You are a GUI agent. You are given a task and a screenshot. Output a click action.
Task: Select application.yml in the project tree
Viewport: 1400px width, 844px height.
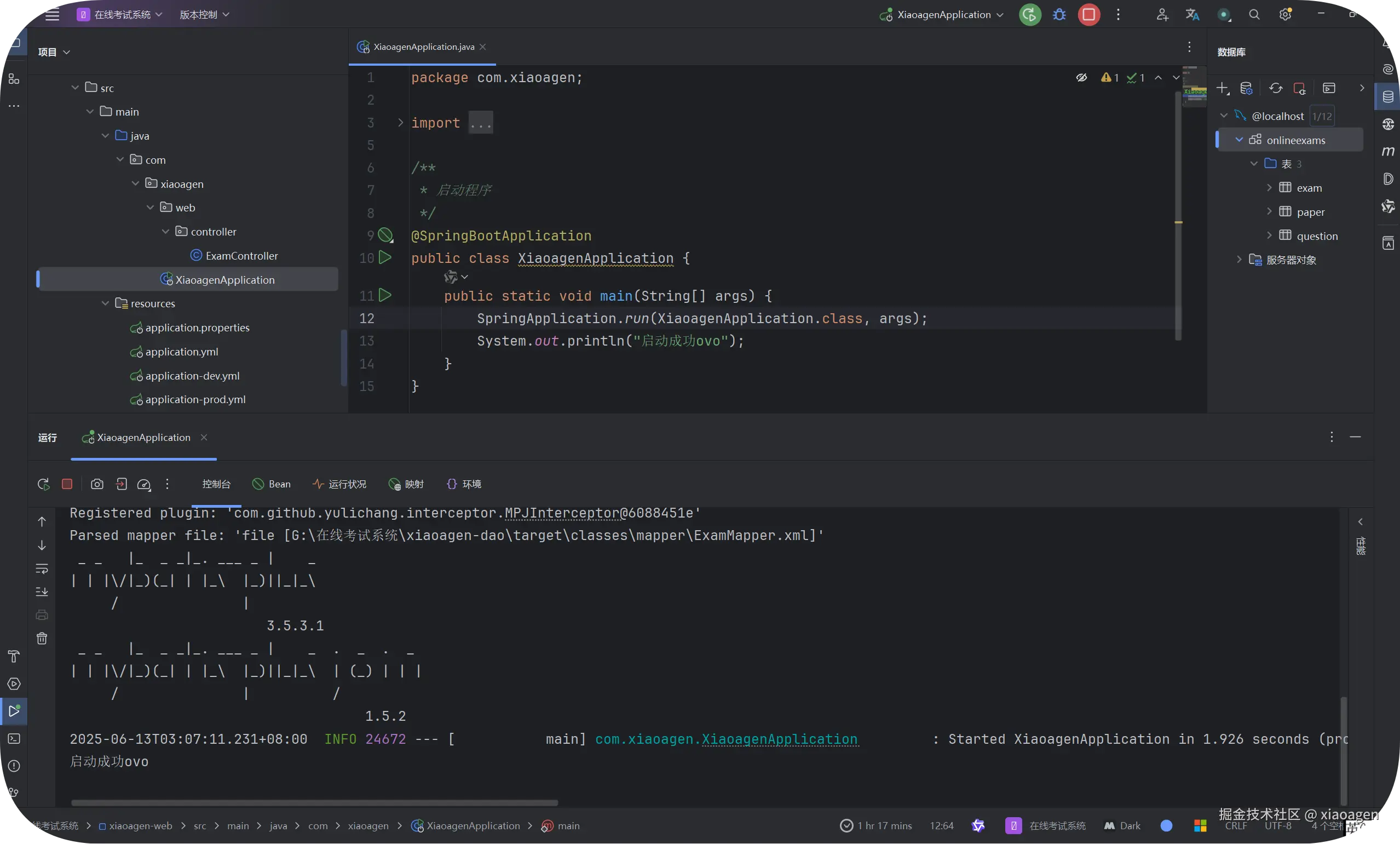tap(181, 352)
